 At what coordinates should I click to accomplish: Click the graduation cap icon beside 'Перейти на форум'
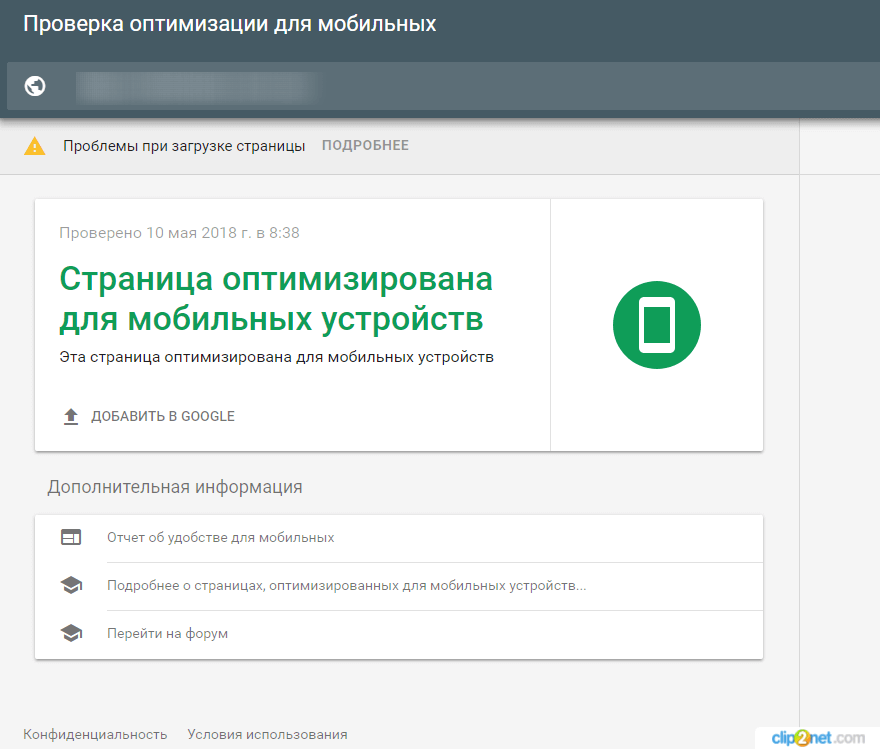71,634
